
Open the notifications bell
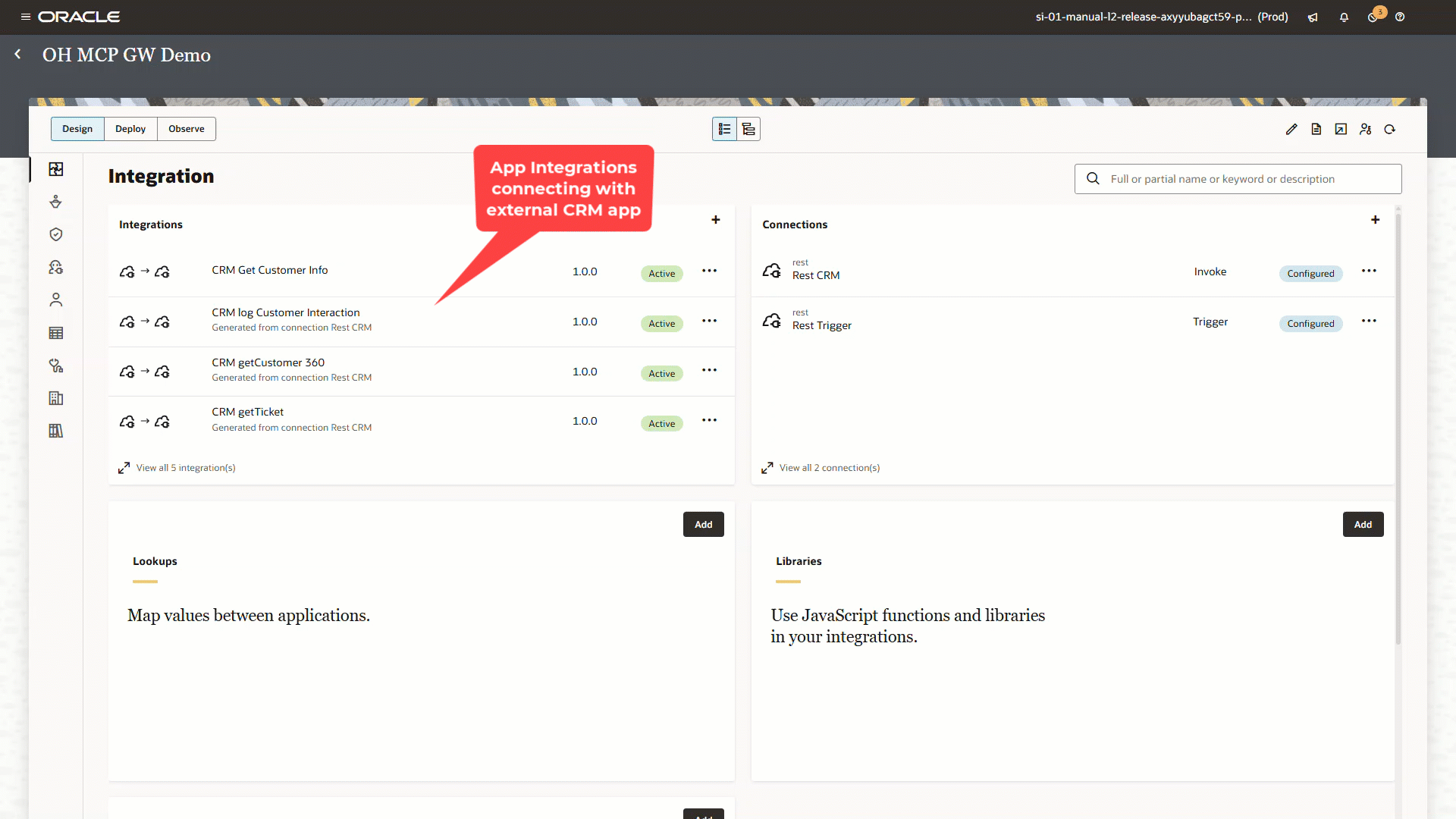tap(1344, 17)
